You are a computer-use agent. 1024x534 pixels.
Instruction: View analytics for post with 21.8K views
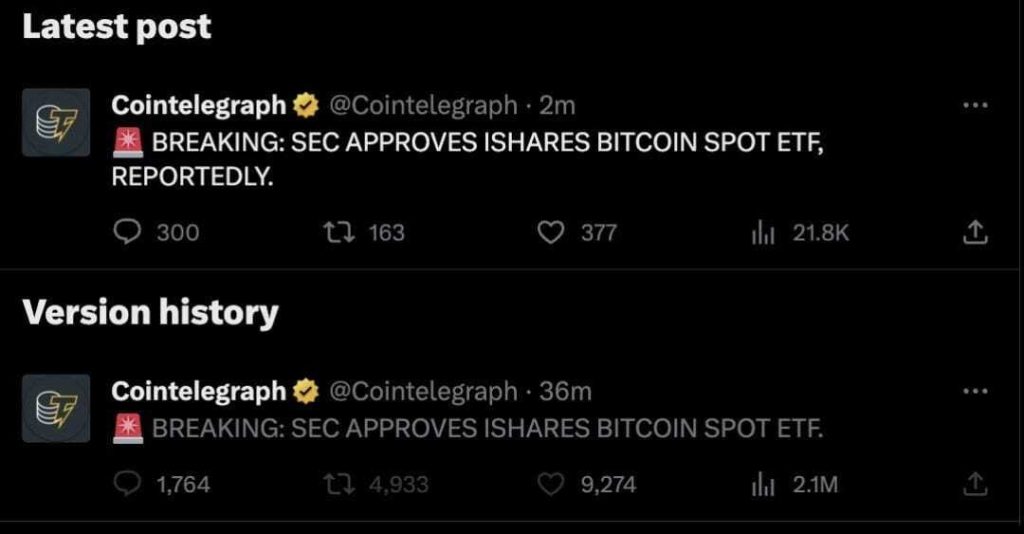[x=760, y=233]
